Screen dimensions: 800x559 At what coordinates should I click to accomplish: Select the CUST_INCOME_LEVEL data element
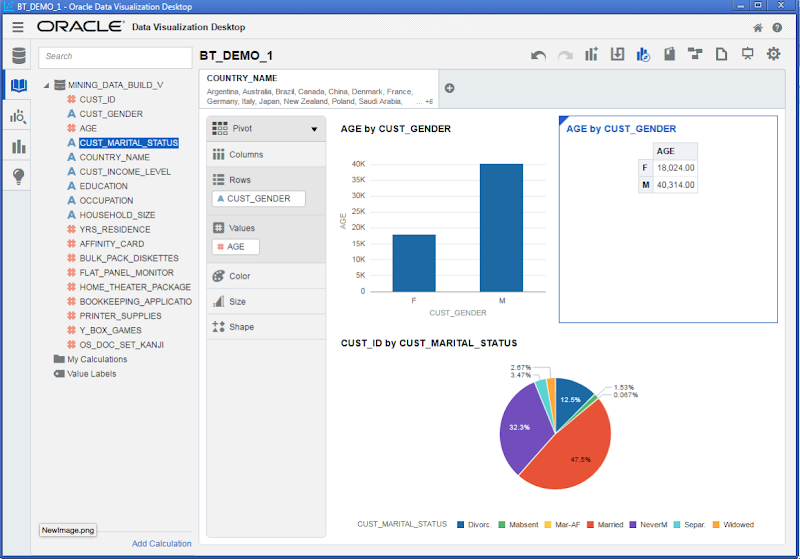(125, 172)
